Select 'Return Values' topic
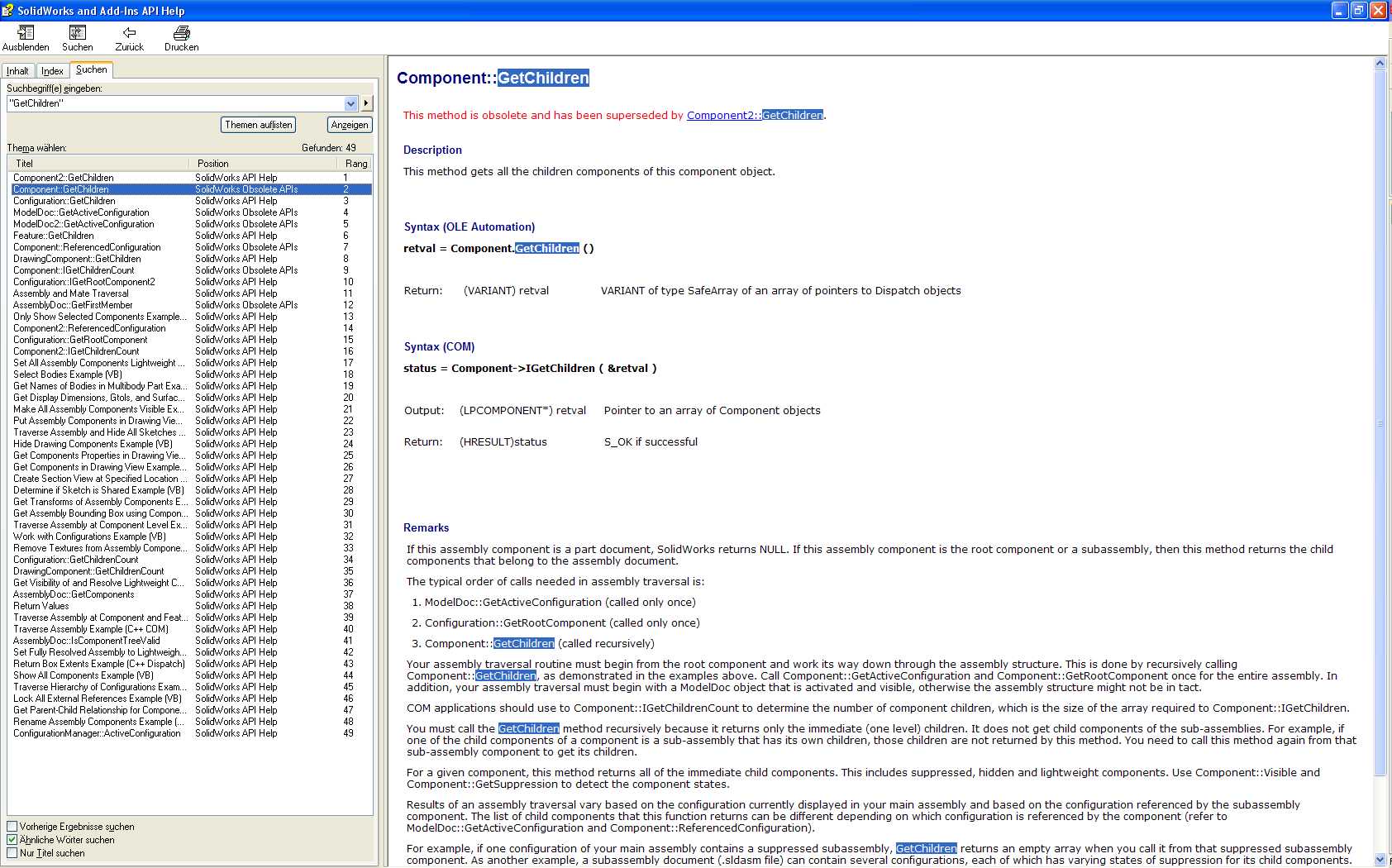The height and width of the screenshot is (868, 1392). pyautogui.click(x=191, y=606)
